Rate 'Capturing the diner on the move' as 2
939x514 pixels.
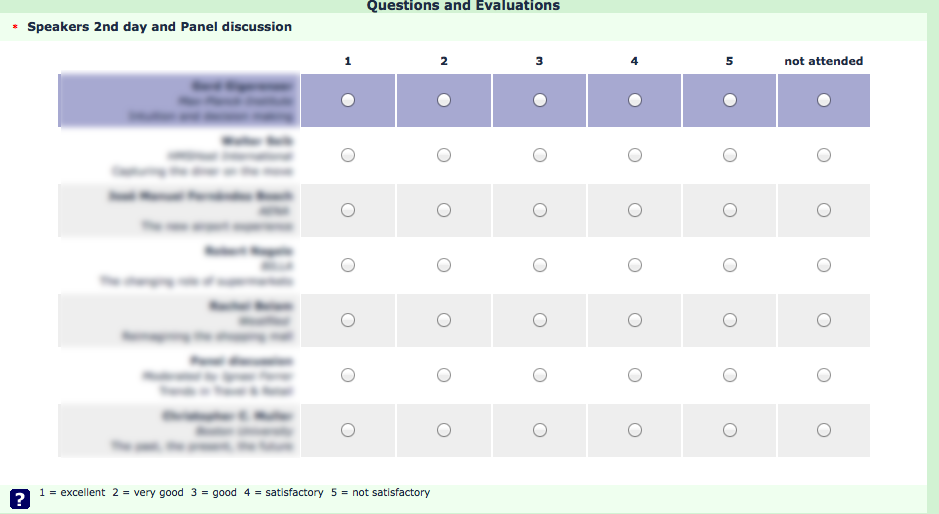tap(444, 155)
